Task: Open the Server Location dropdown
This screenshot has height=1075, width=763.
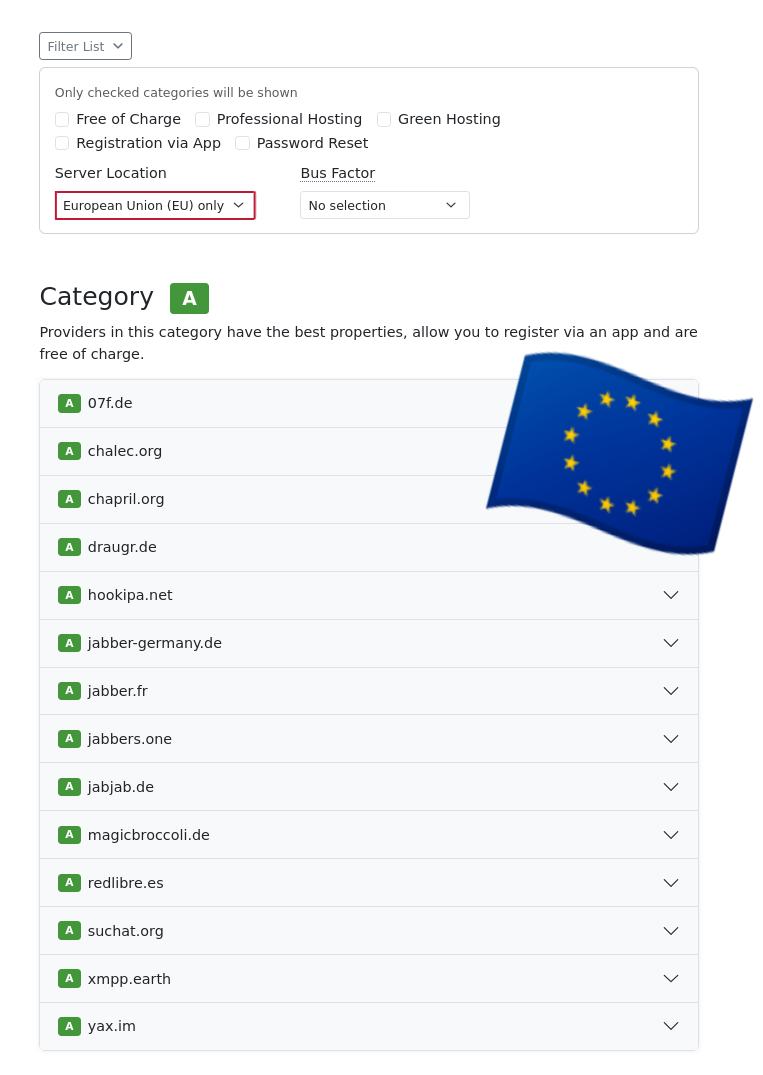Action: (155, 205)
